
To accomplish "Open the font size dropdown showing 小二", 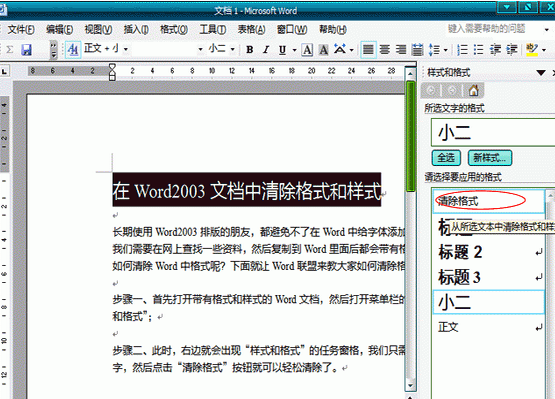I will (233, 49).
